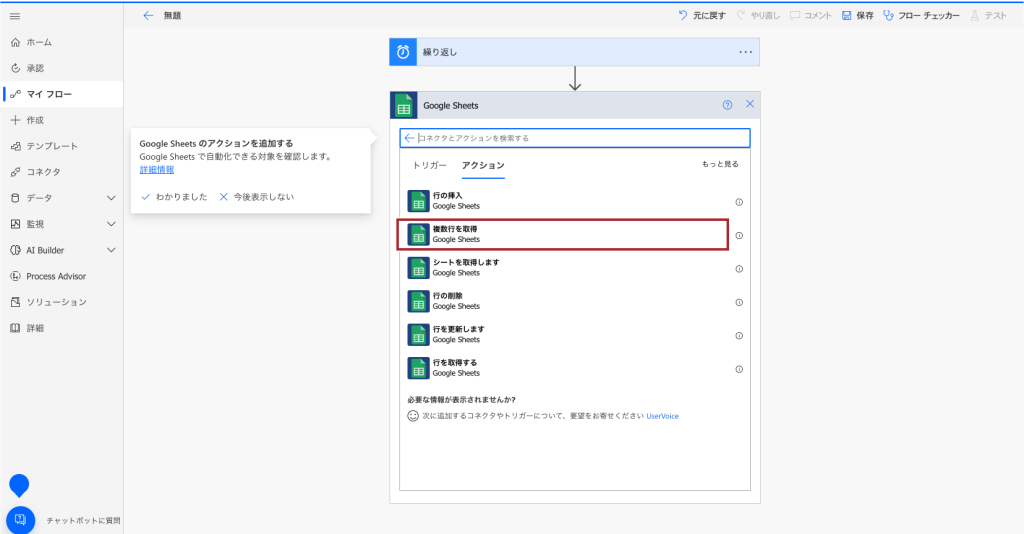Click 今後表示しない in the tooltip
Viewport: 1024px width, 534px height.
pos(257,197)
